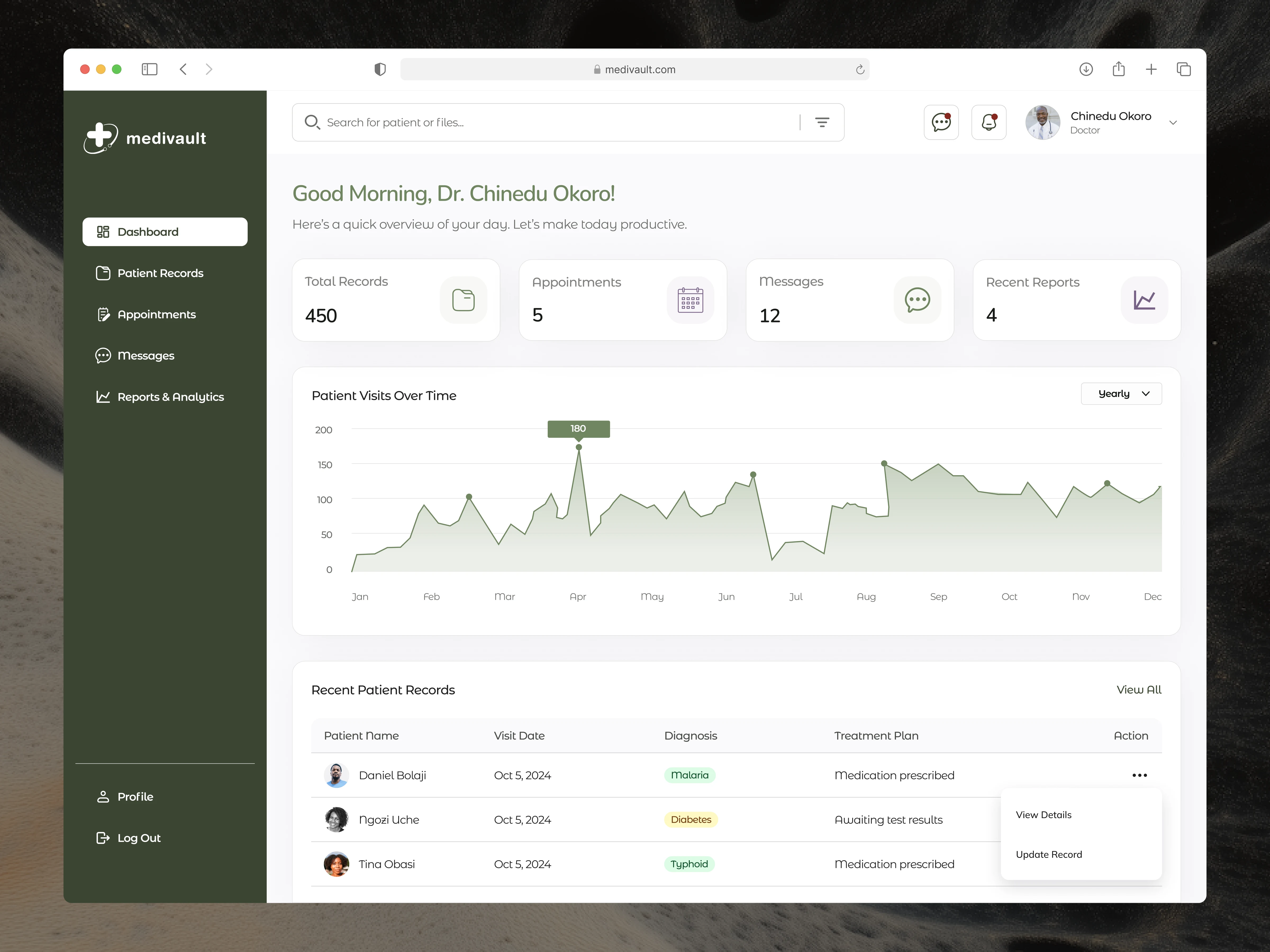This screenshot has width=1270, height=952.
Task: Click the search filter icon
Action: (822, 122)
